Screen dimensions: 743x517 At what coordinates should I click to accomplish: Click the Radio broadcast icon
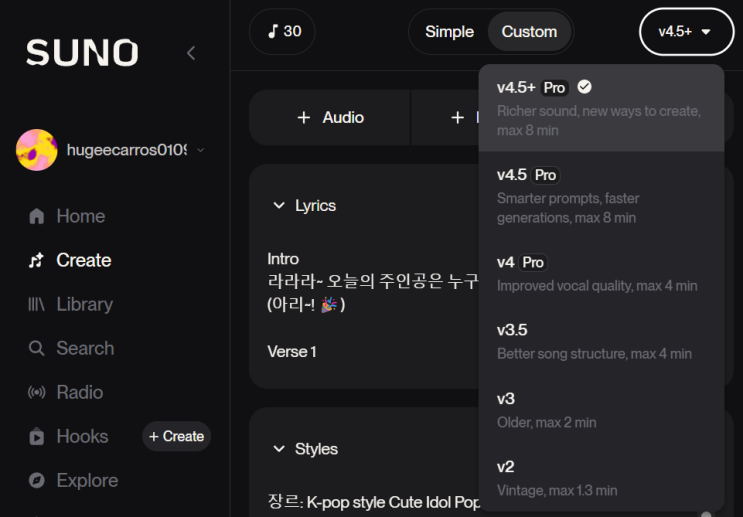tap(37, 392)
